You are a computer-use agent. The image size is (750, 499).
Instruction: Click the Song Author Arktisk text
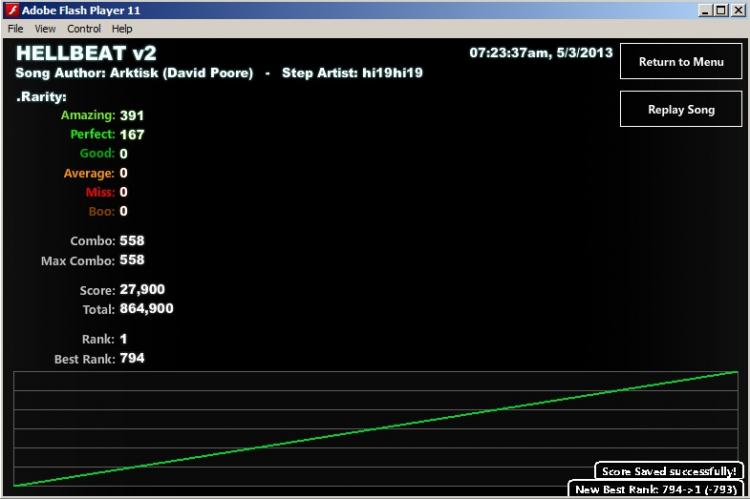click(134, 73)
